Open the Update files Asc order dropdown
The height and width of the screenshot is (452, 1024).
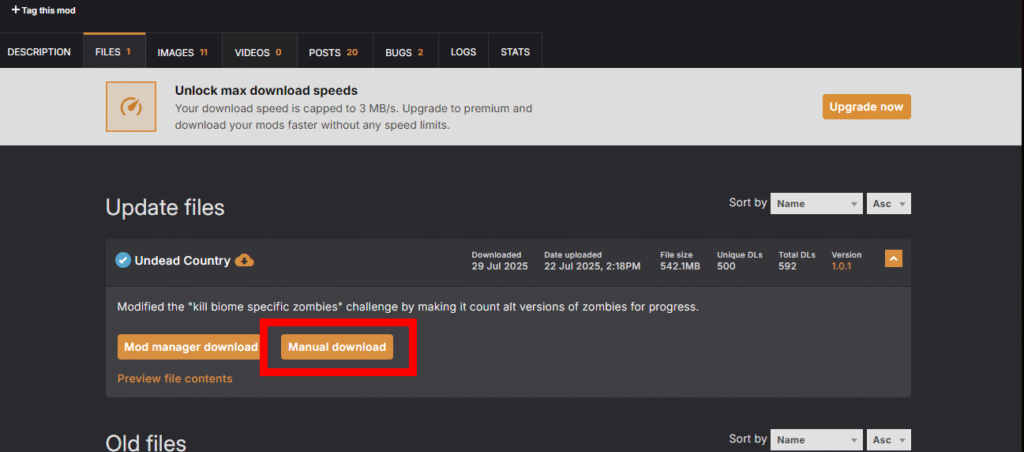(888, 204)
